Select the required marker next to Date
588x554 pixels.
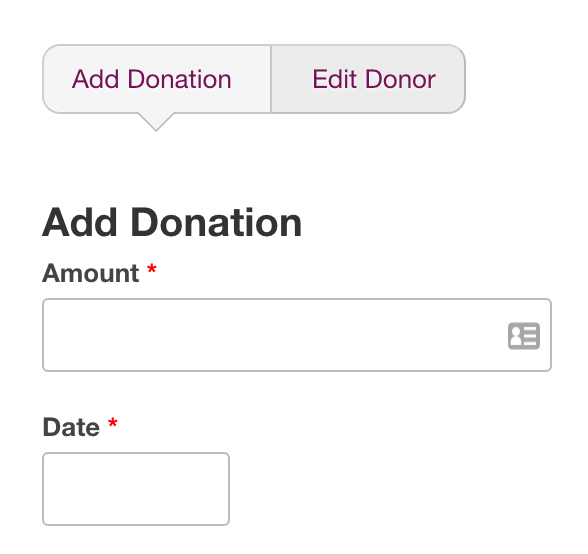coord(112,423)
